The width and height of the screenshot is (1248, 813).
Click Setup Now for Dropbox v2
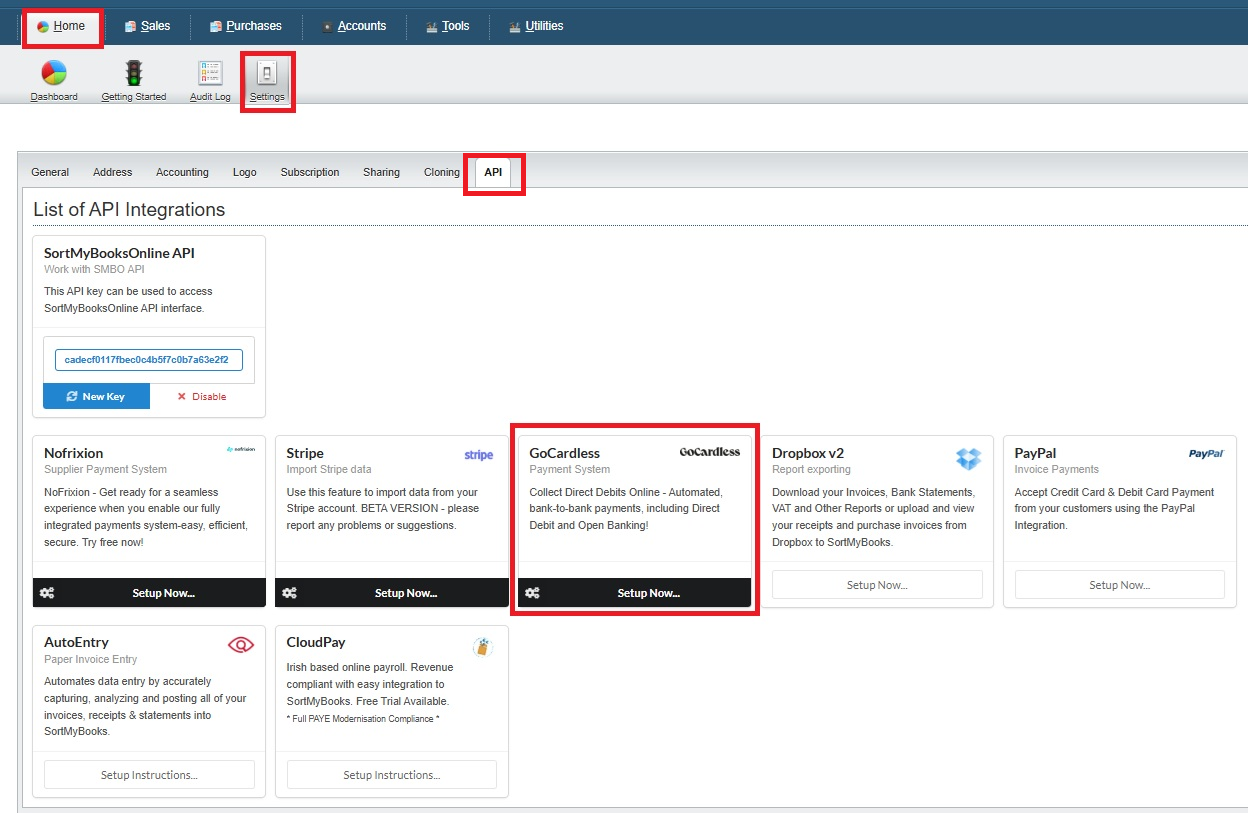877,585
